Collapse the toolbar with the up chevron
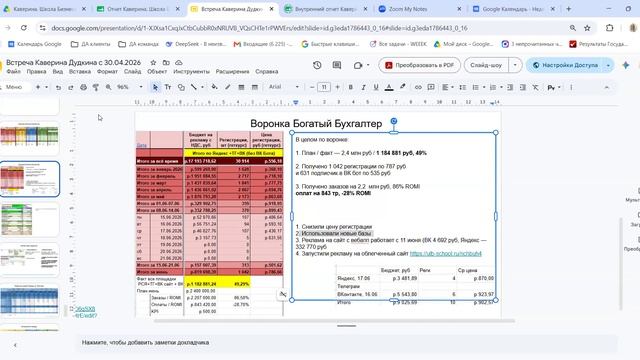Screen dimensions: 640x360 (x=607, y=87)
